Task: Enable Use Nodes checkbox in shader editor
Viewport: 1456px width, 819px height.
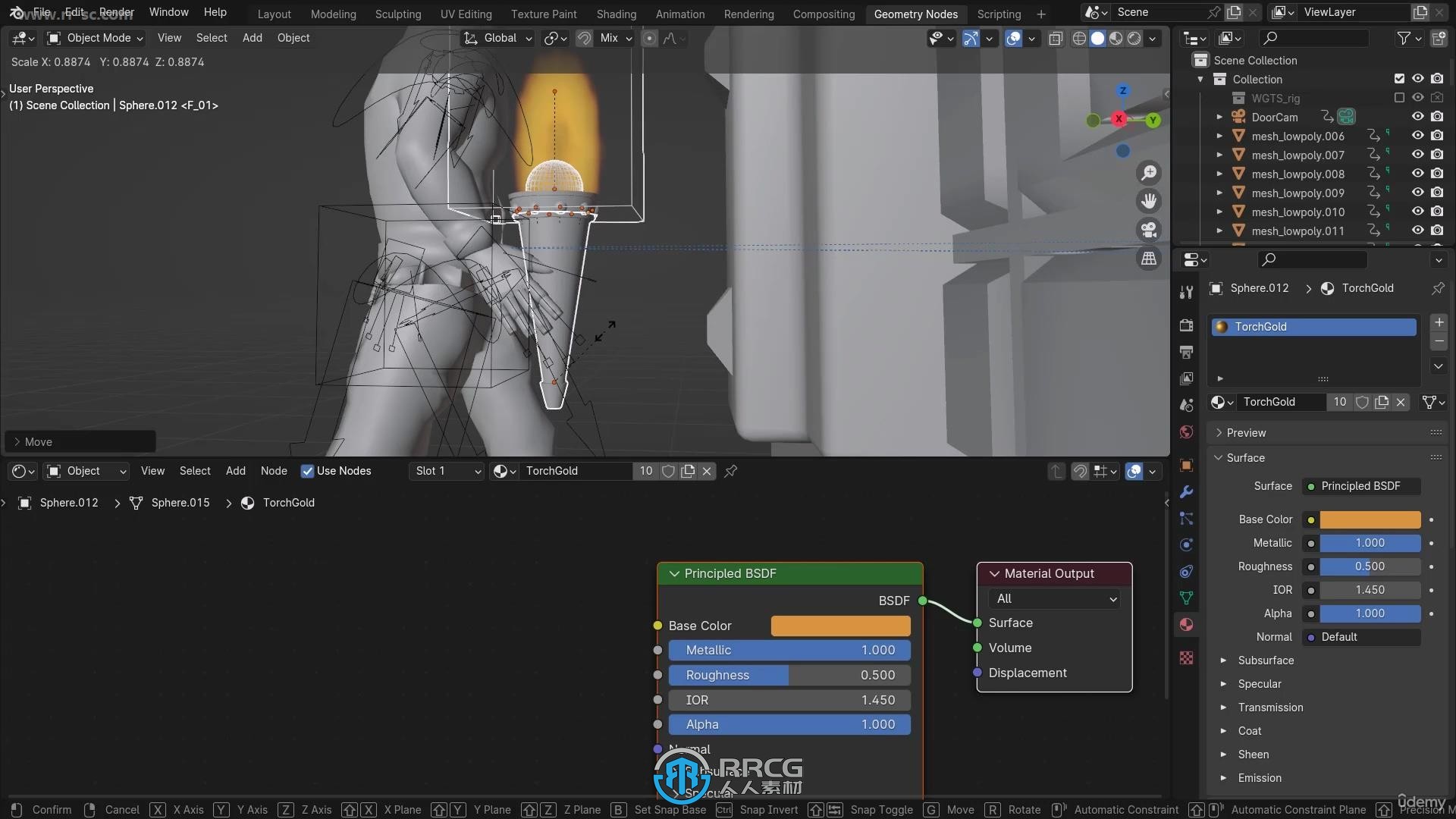Action: [x=306, y=471]
